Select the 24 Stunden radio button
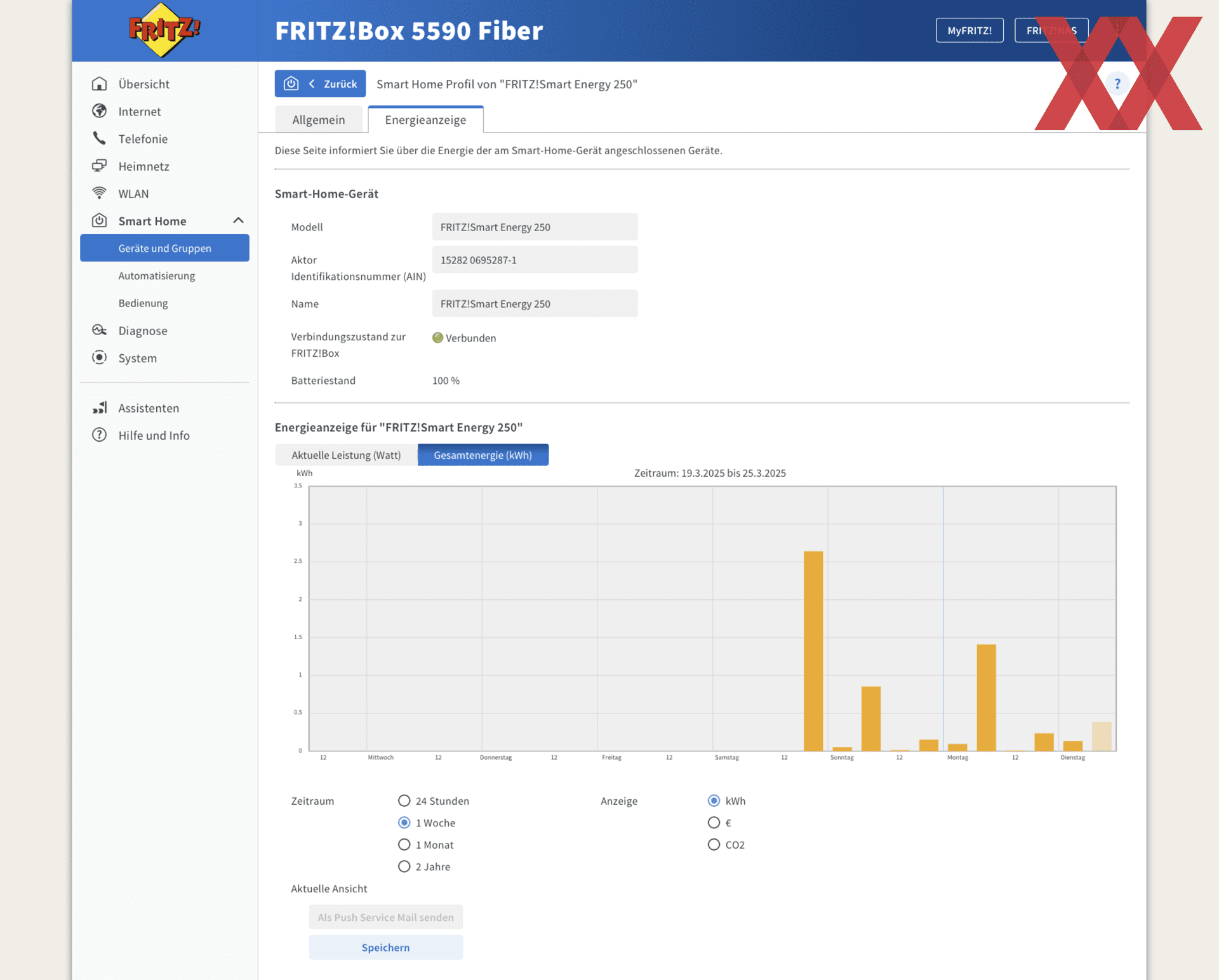The height and width of the screenshot is (980, 1219). coord(404,800)
